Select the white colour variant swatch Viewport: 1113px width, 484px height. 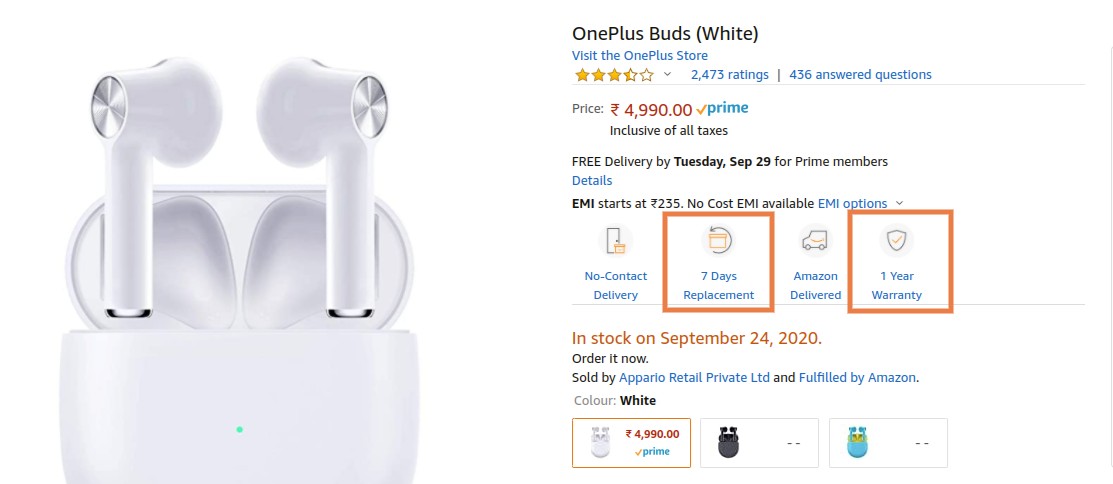pyautogui.click(x=631, y=443)
